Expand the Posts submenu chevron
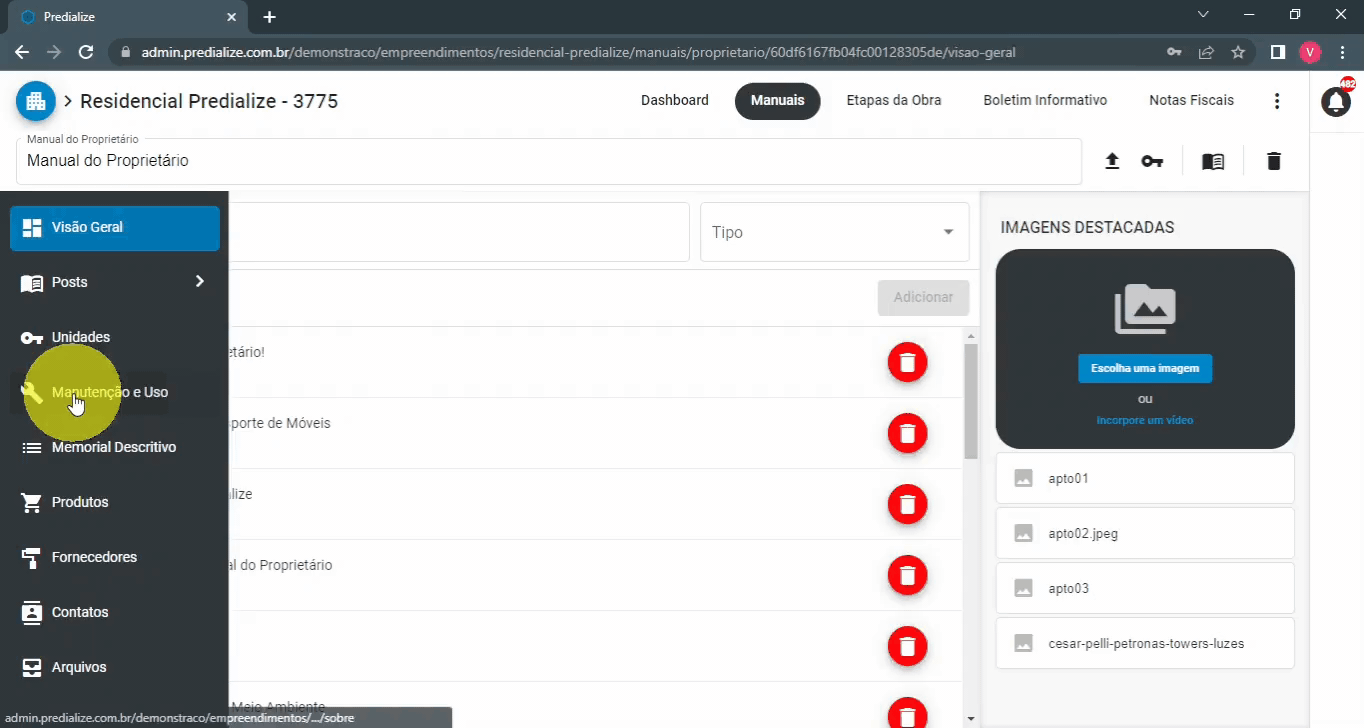The width and height of the screenshot is (1364, 728). tap(200, 282)
